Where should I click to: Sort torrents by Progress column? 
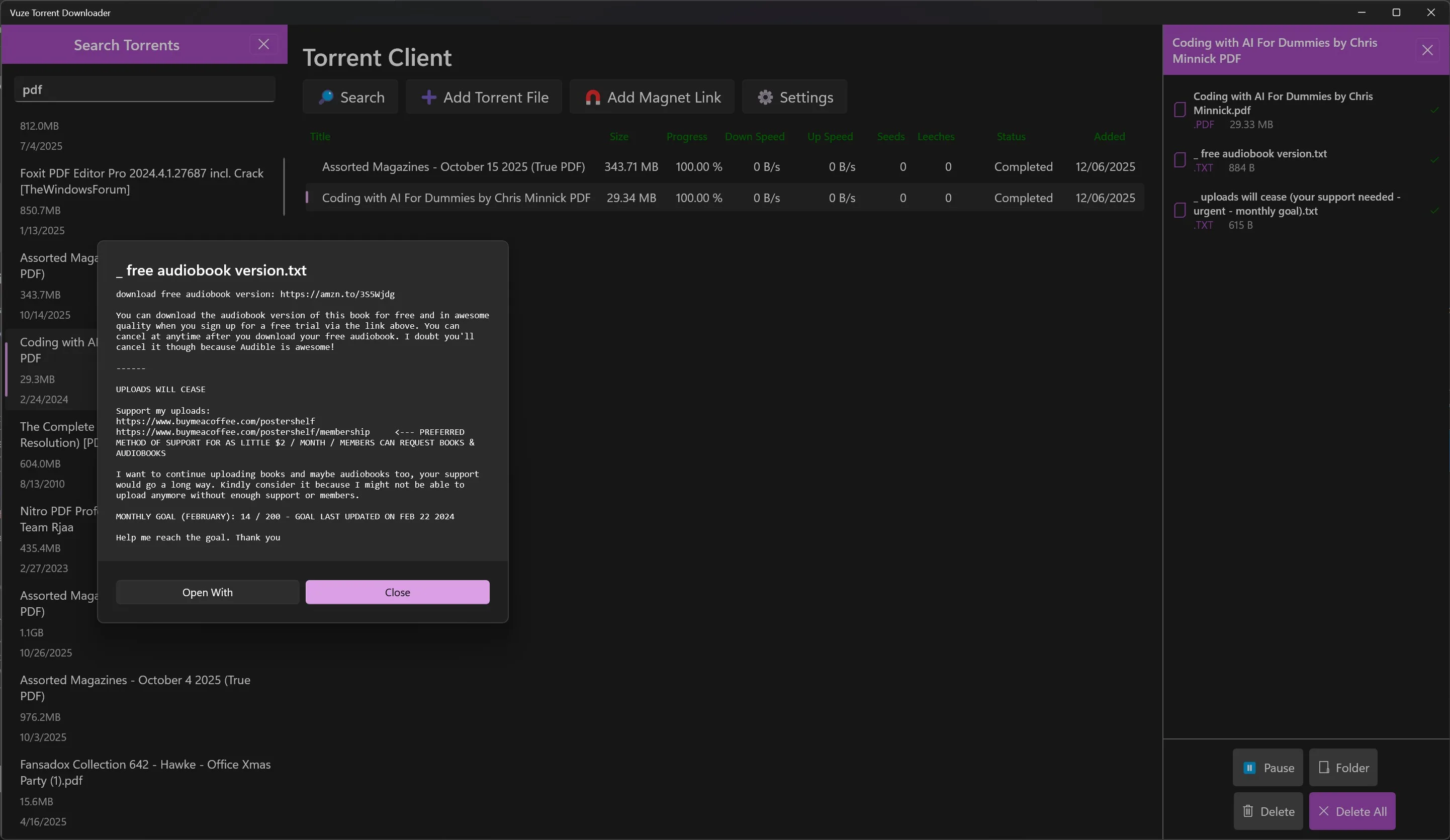coord(686,136)
